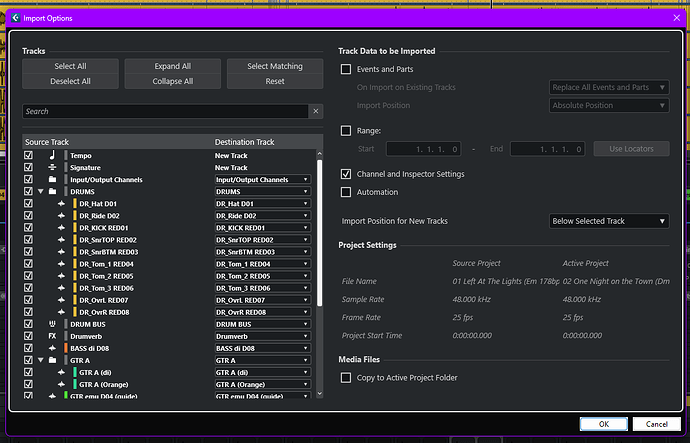
Task: Click the group channel icon for DRUM BUS
Action: point(52,324)
